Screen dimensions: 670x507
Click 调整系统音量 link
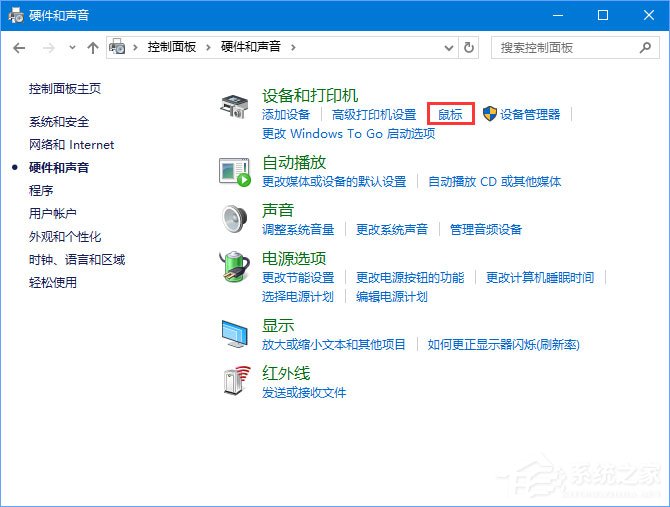(298, 229)
